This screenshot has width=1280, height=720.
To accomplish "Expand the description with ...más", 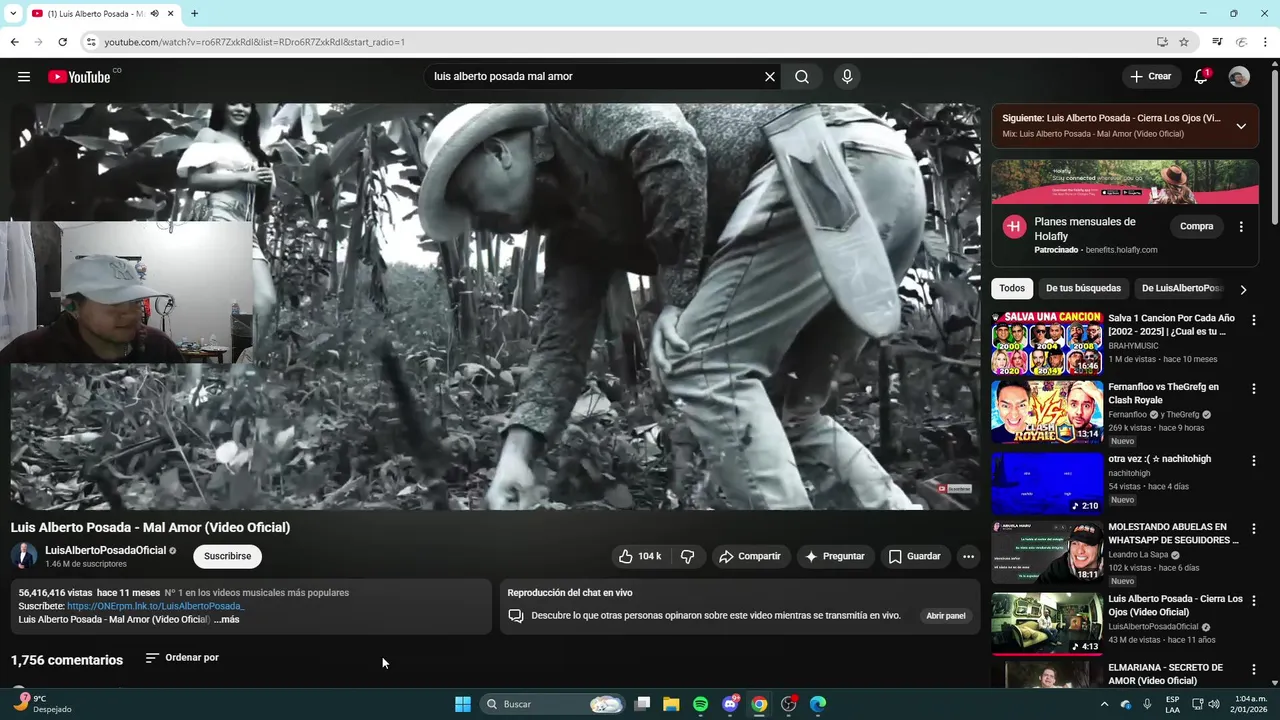I will pyautogui.click(x=227, y=619).
